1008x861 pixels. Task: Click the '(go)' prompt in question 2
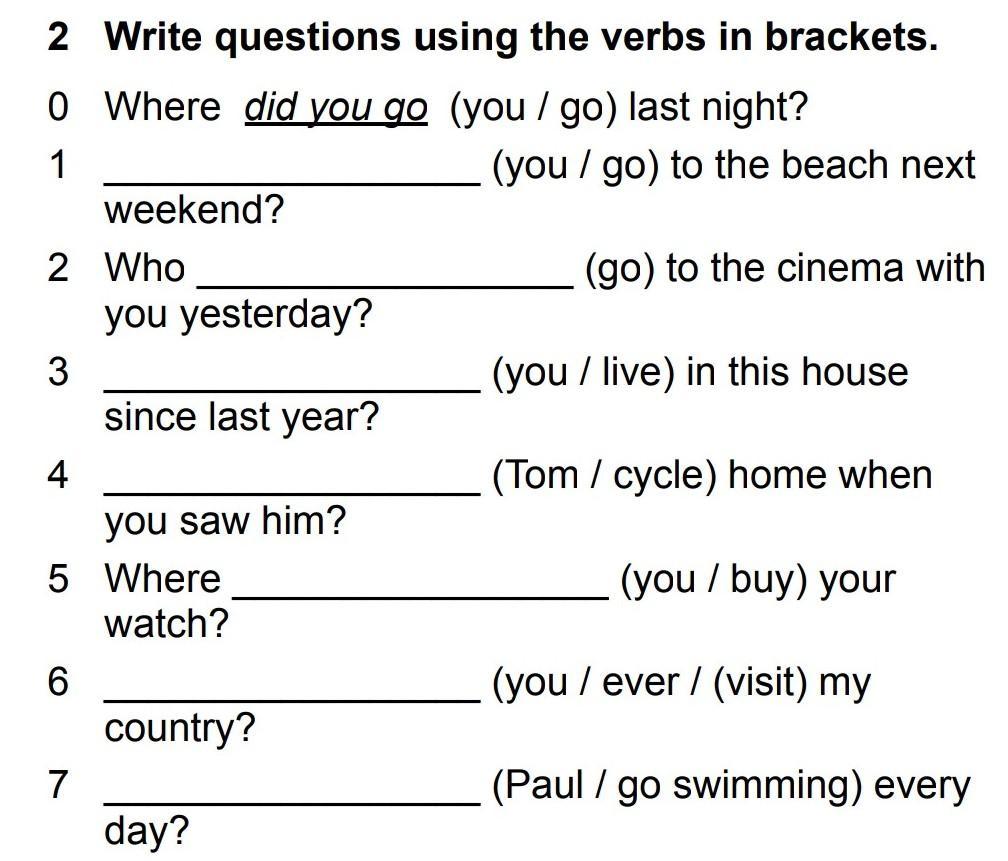(620, 269)
